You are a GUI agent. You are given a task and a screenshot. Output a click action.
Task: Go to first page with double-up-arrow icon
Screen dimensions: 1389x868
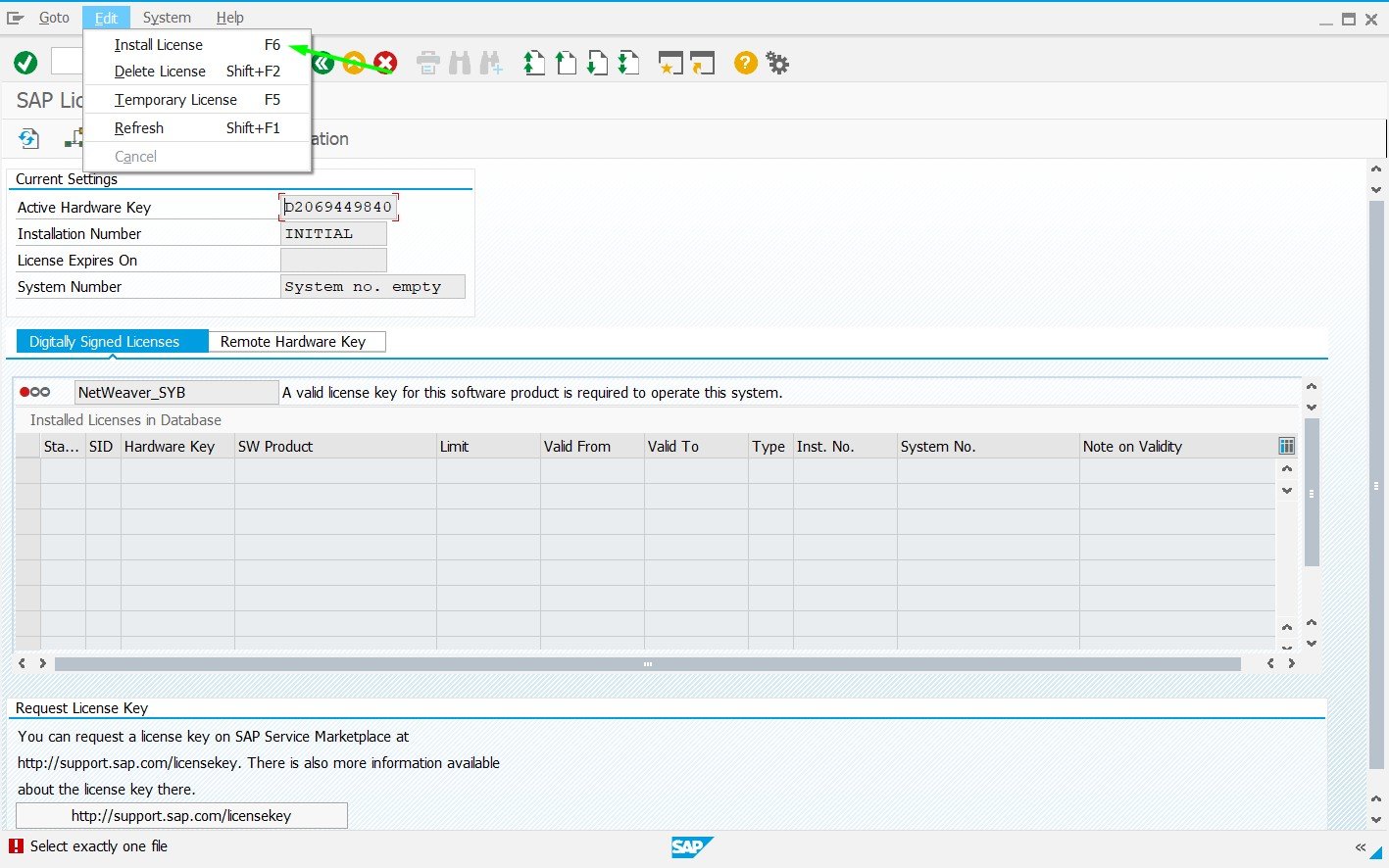coord(534,64)
